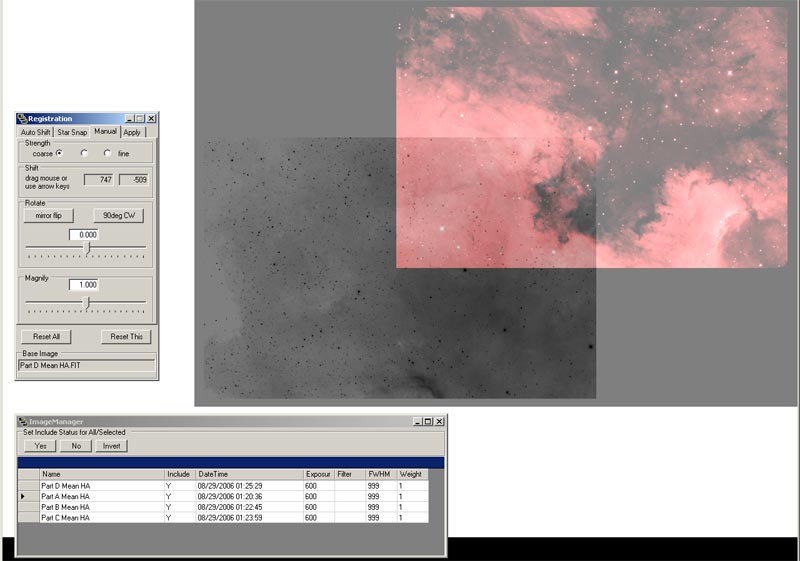The image size is (800, 561).
Task: Sort by the DateTime column header
Action: click(x=249, y=474)
